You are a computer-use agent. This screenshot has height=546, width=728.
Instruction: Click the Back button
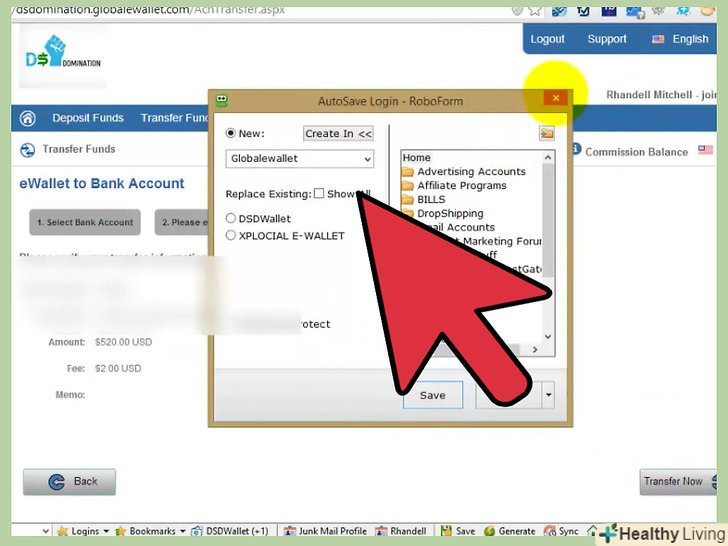coord(70,482)
